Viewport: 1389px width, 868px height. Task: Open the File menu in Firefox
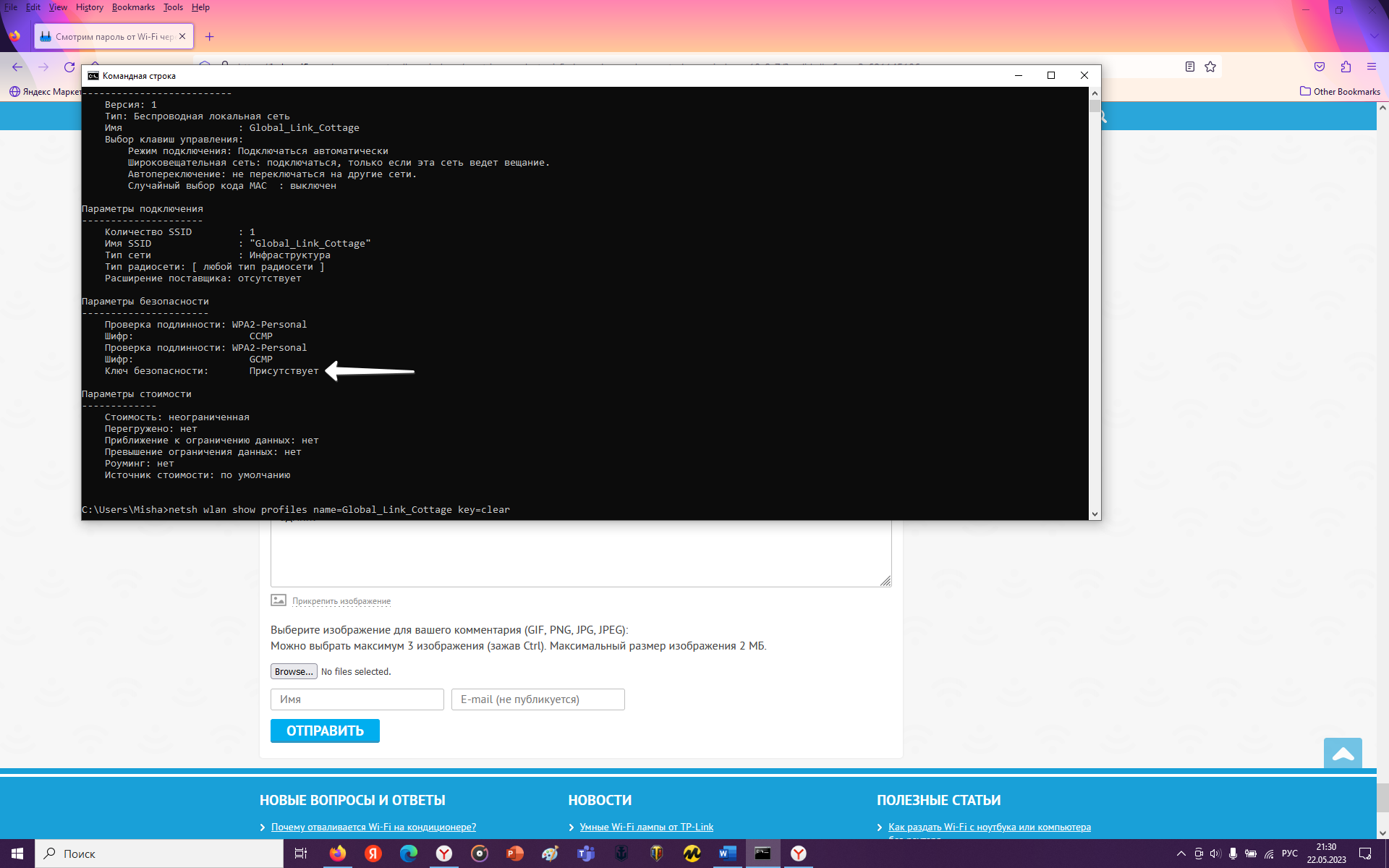[11, 7]
